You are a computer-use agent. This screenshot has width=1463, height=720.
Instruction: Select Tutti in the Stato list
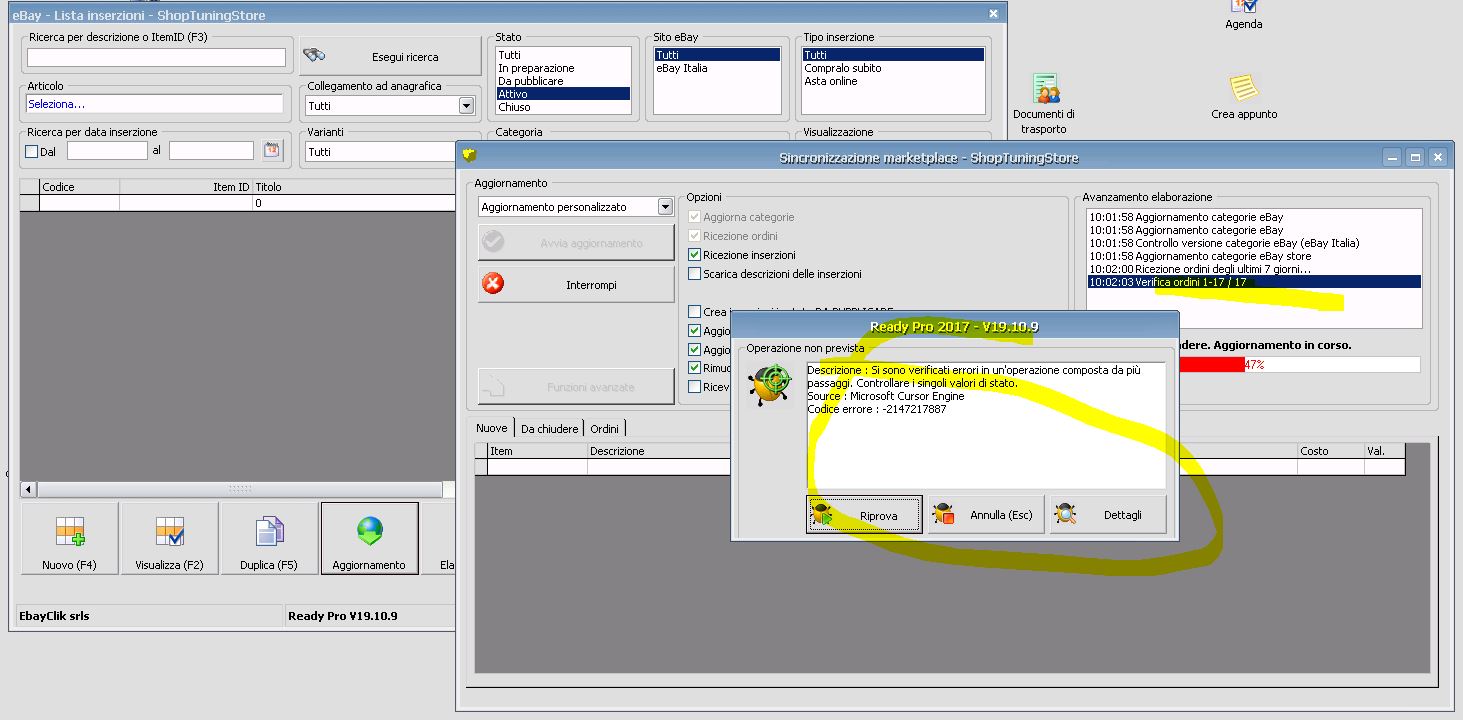point(564,55)
